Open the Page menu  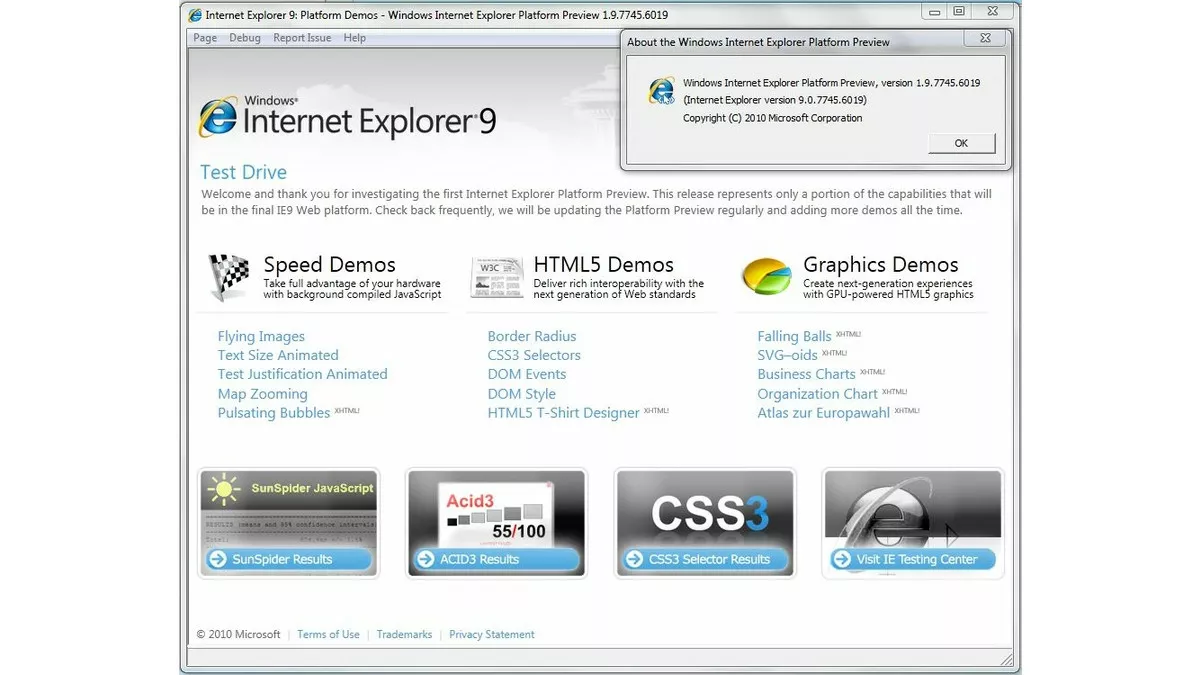204,37
